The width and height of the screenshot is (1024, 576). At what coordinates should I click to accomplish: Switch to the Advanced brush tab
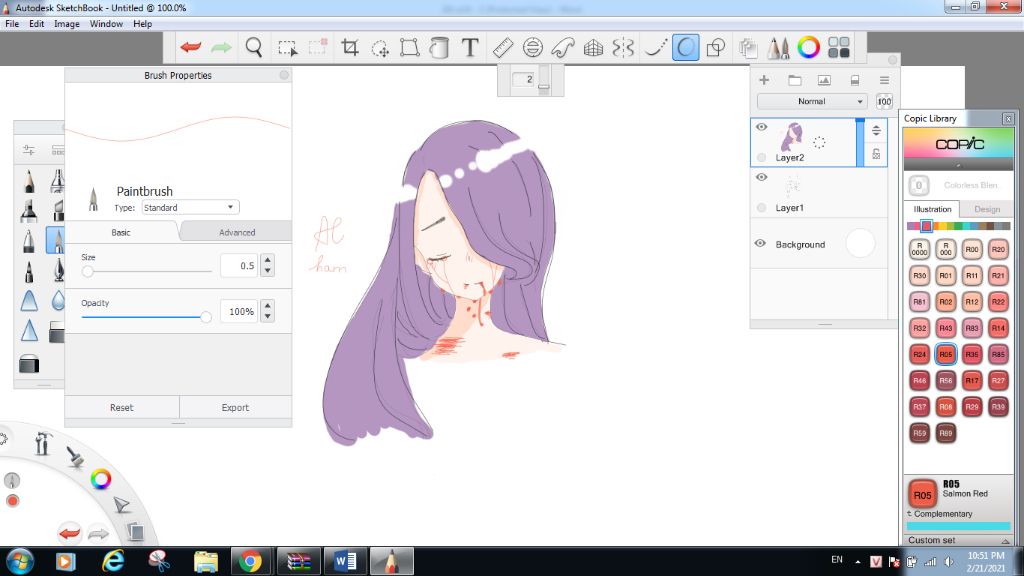click(236, 232)
